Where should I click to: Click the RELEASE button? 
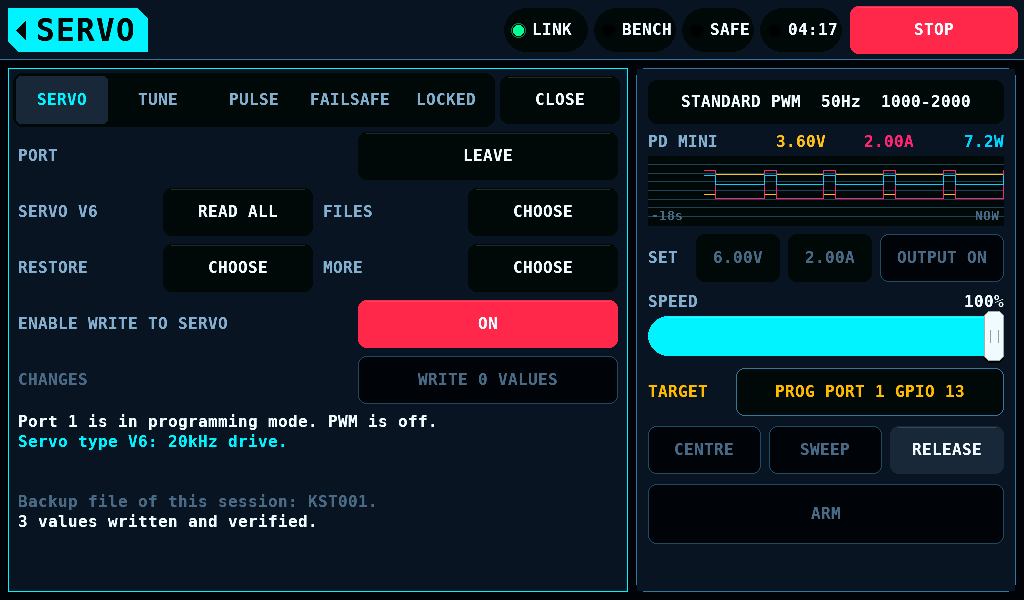[946, 450]
